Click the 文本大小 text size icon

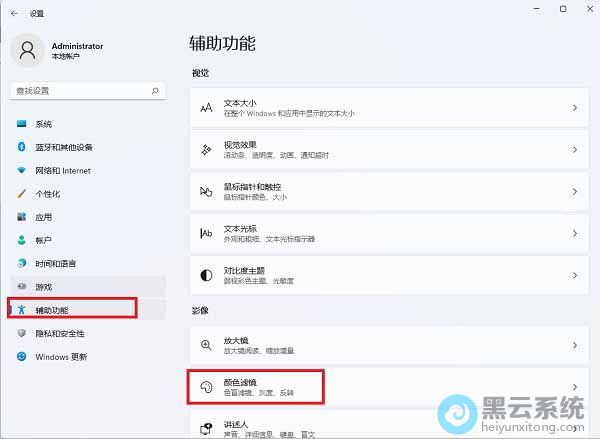[206, 107]
